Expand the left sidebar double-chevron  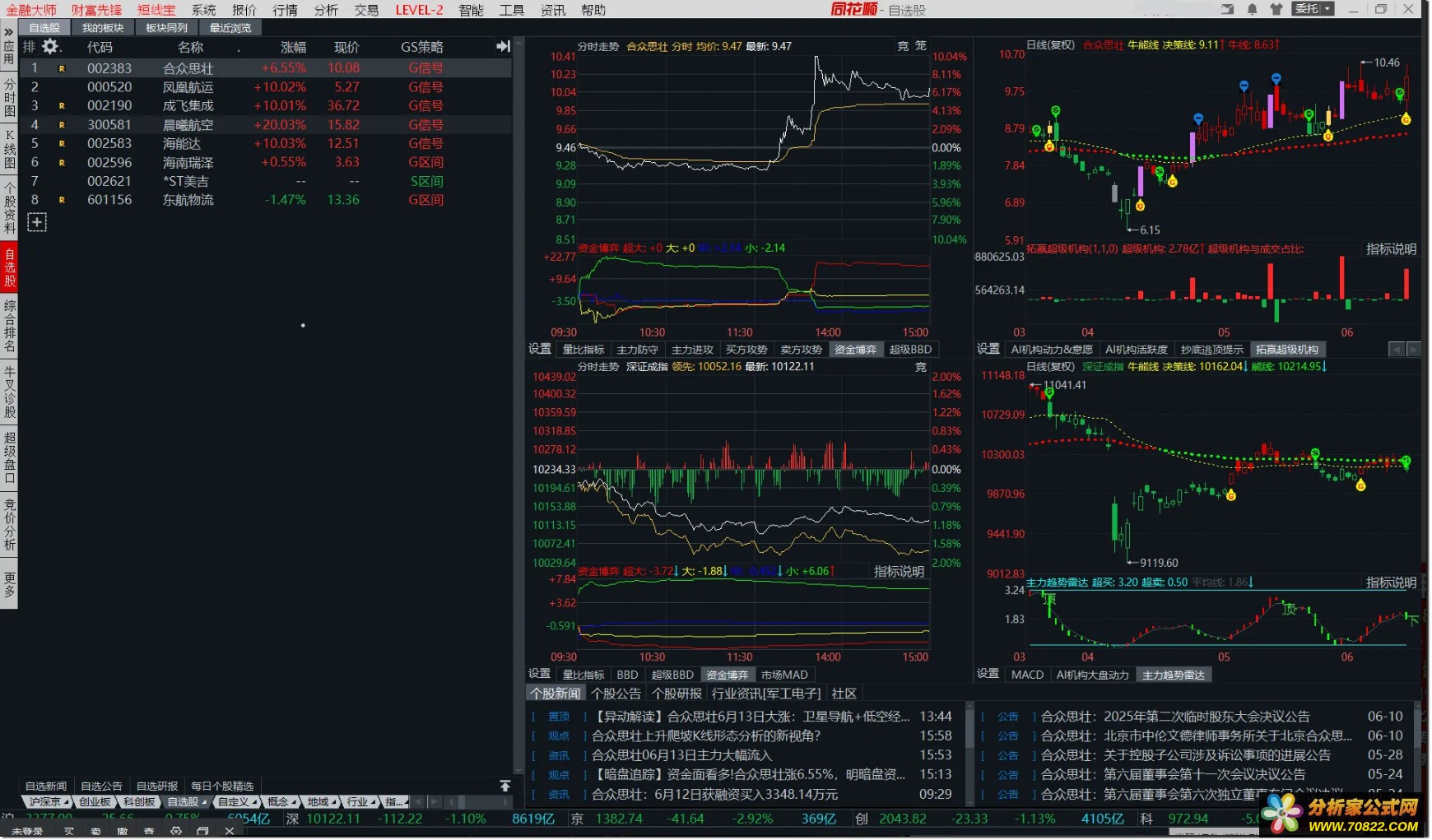pos(8,32)
